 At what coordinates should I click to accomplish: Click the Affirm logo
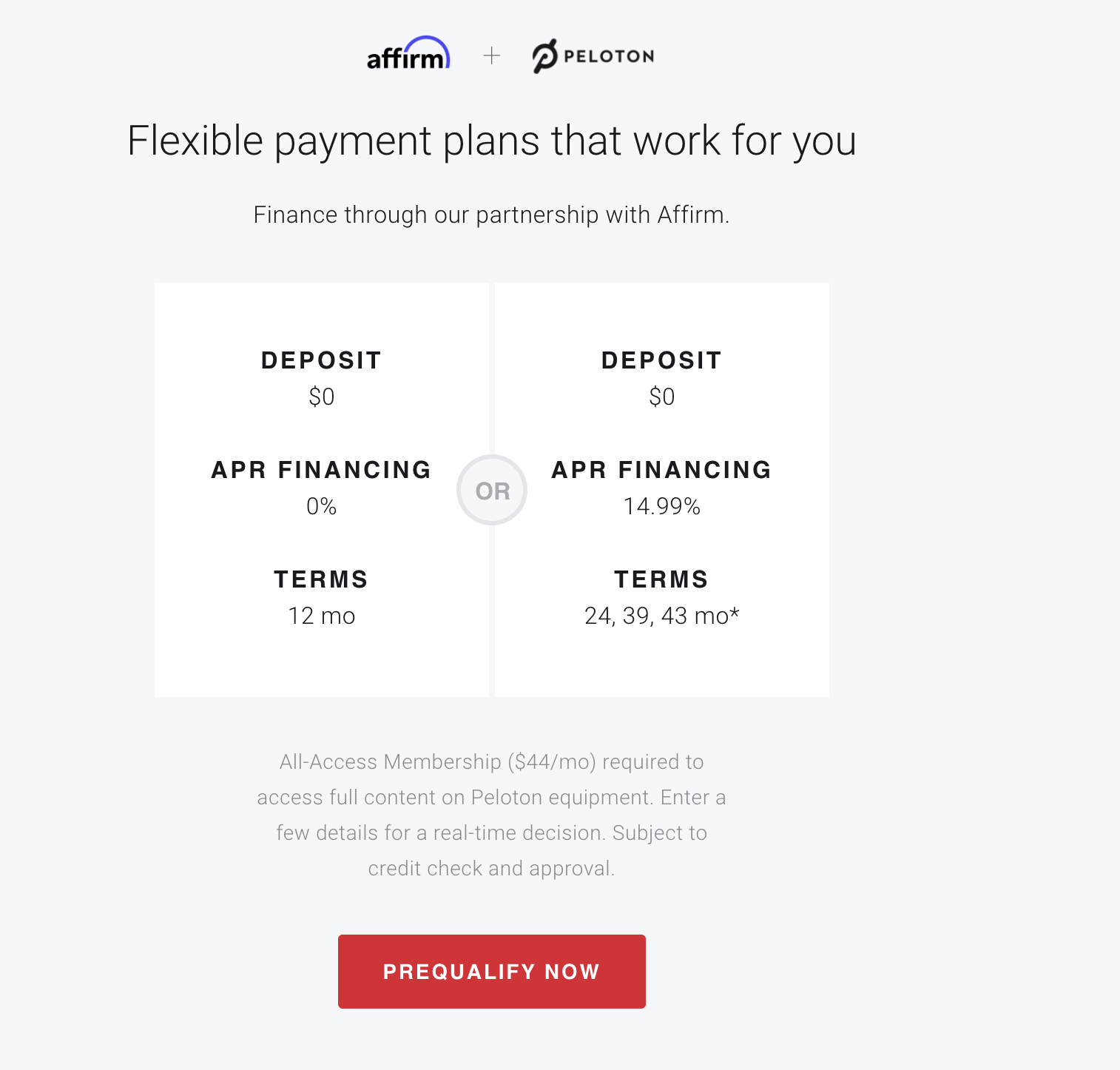[x=408, y=53]
